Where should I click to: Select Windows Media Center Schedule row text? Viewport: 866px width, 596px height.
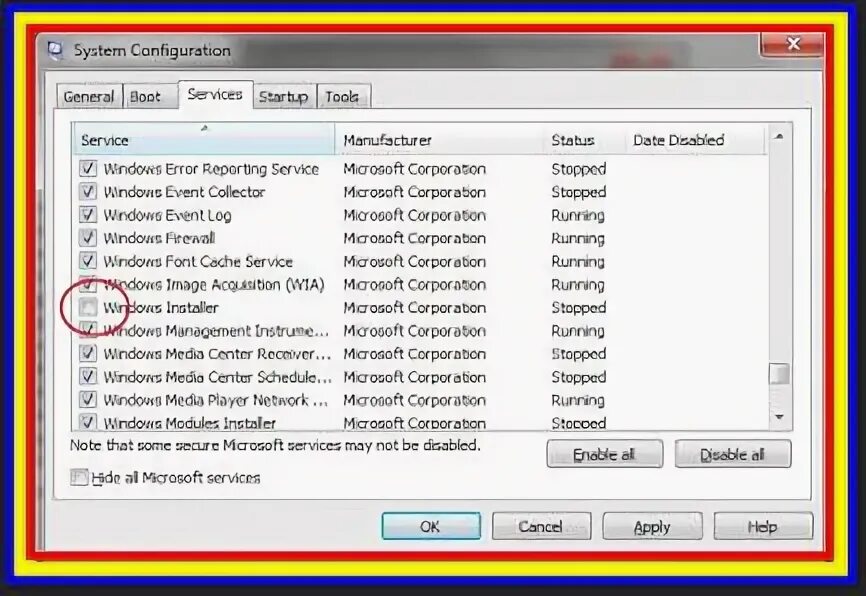(x=218, y=377)
